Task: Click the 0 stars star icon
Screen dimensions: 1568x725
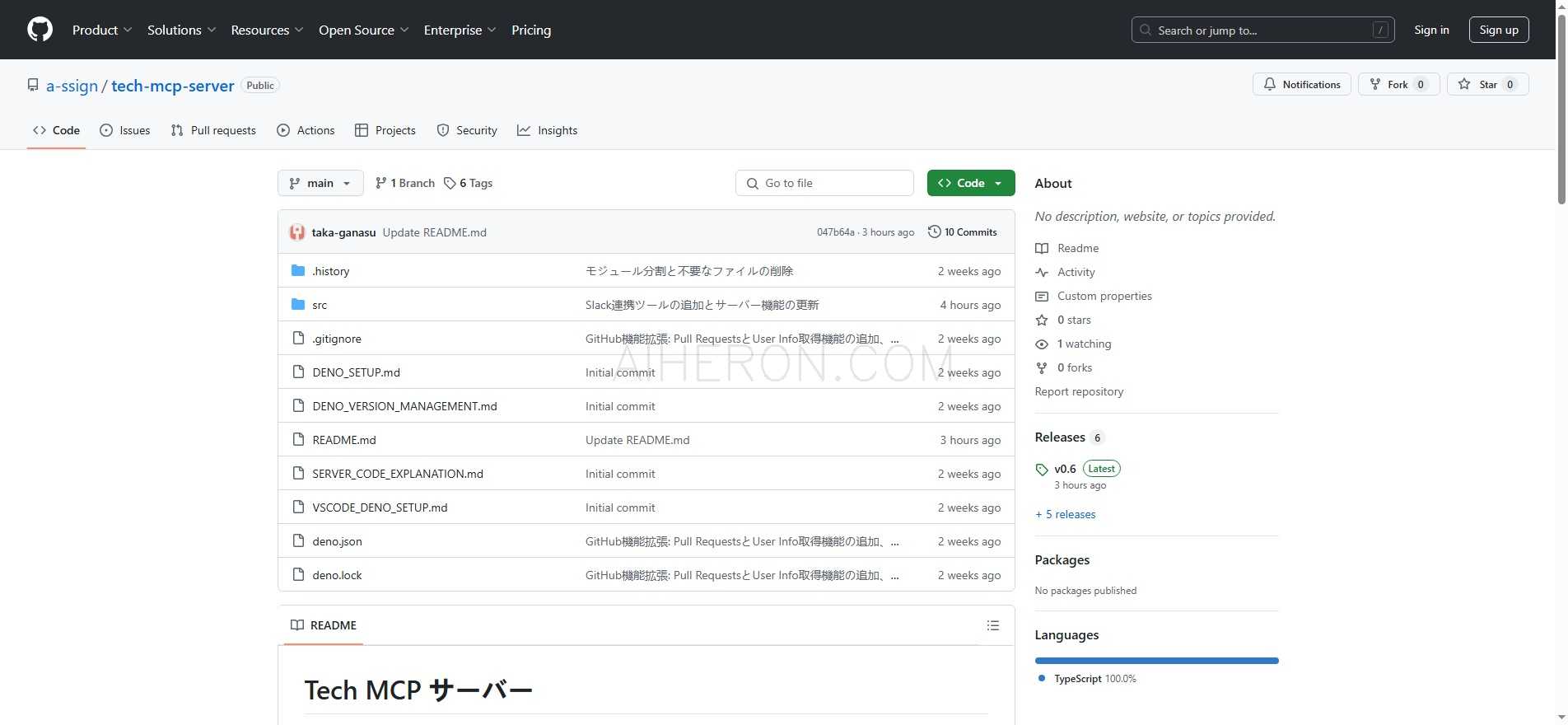Action: 1042,320
